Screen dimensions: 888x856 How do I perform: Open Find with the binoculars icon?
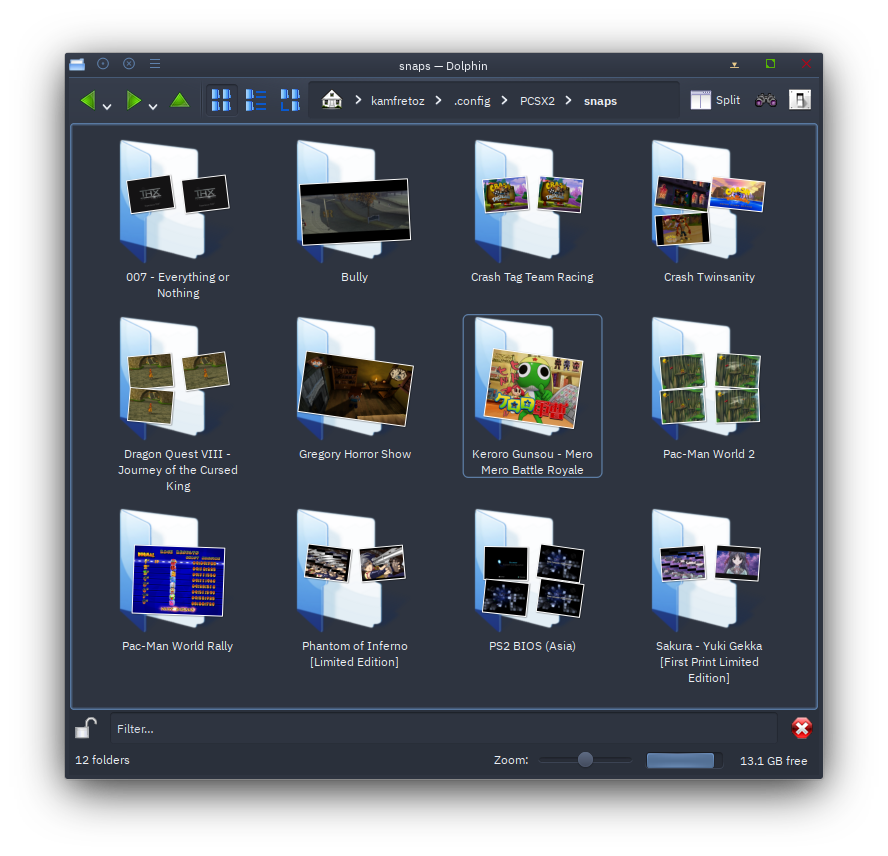(x=766, y=100)
